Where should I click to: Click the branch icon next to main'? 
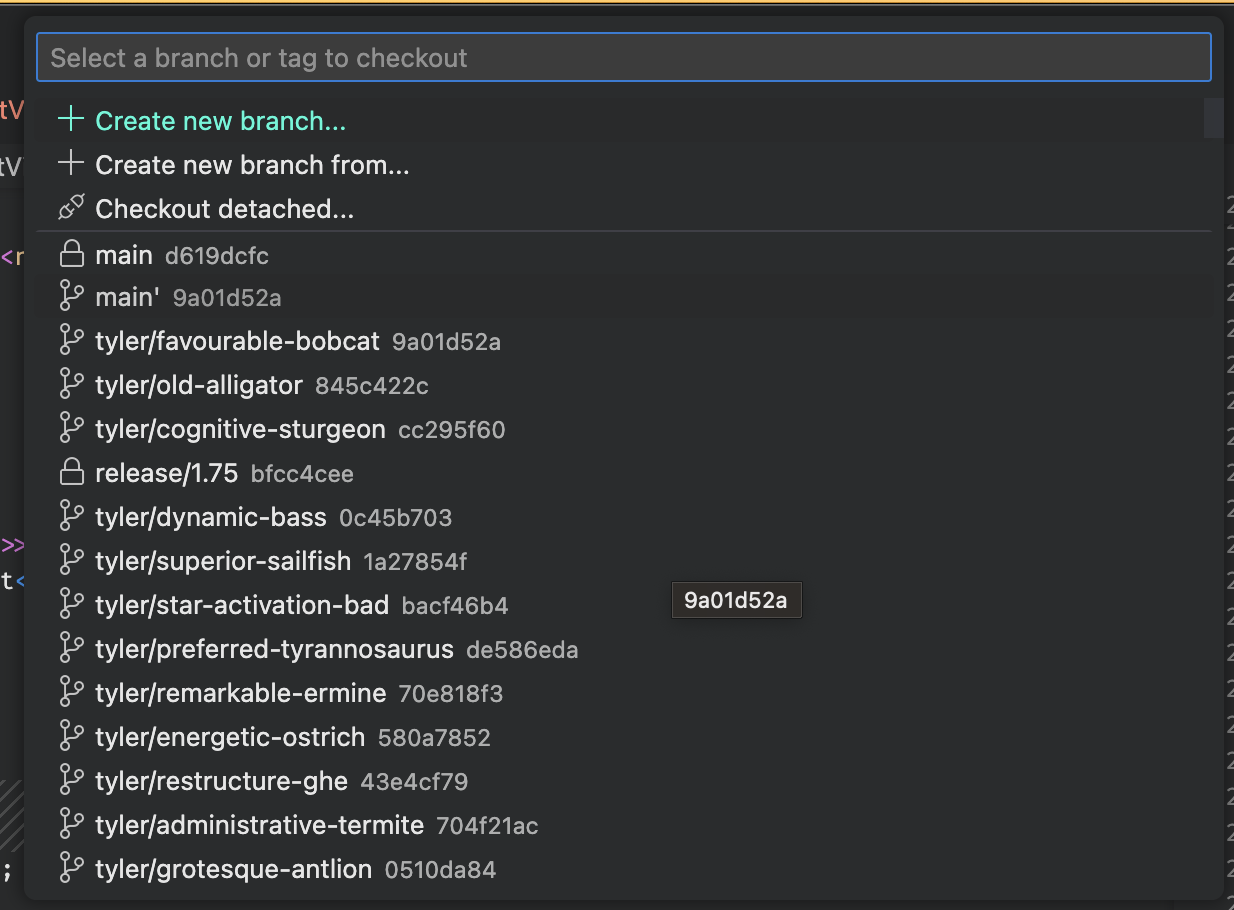[72, 296]
